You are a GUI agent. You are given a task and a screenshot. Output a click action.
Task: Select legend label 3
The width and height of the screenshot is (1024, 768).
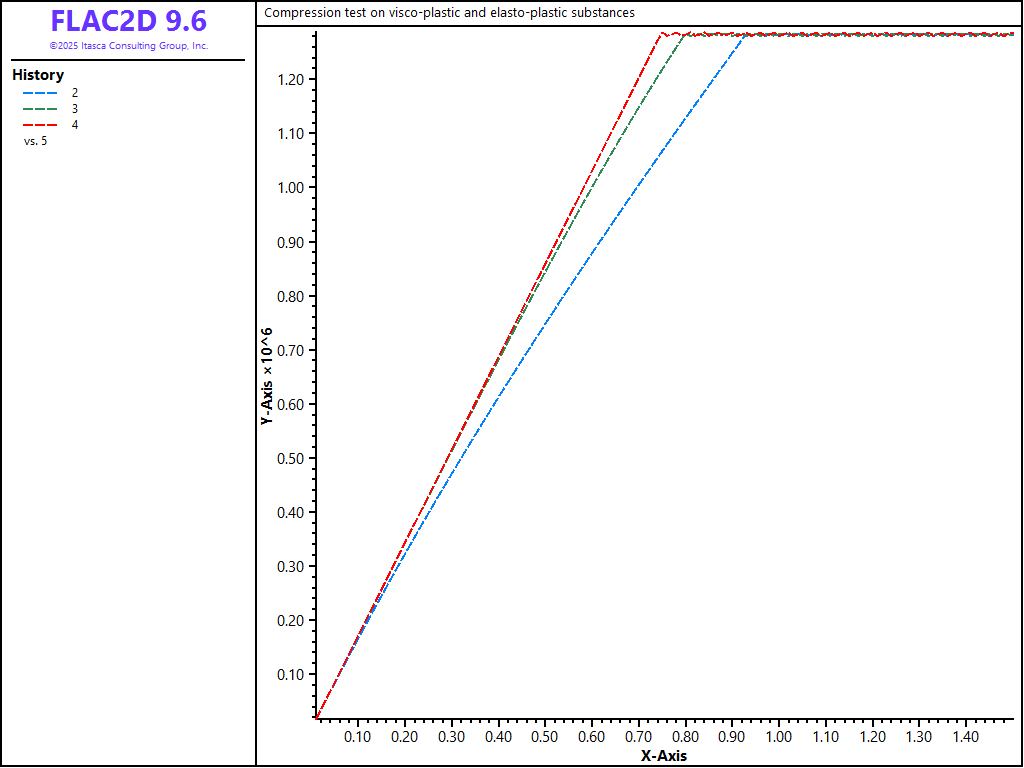pos(75,108)
